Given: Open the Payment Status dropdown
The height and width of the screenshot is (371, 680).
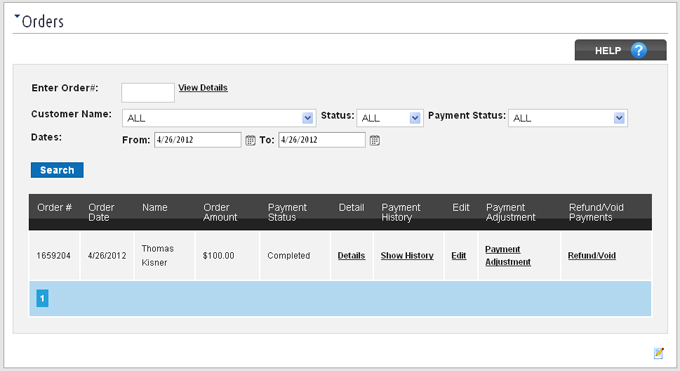Looking at the screenshot, I should [x=568, y=118].
